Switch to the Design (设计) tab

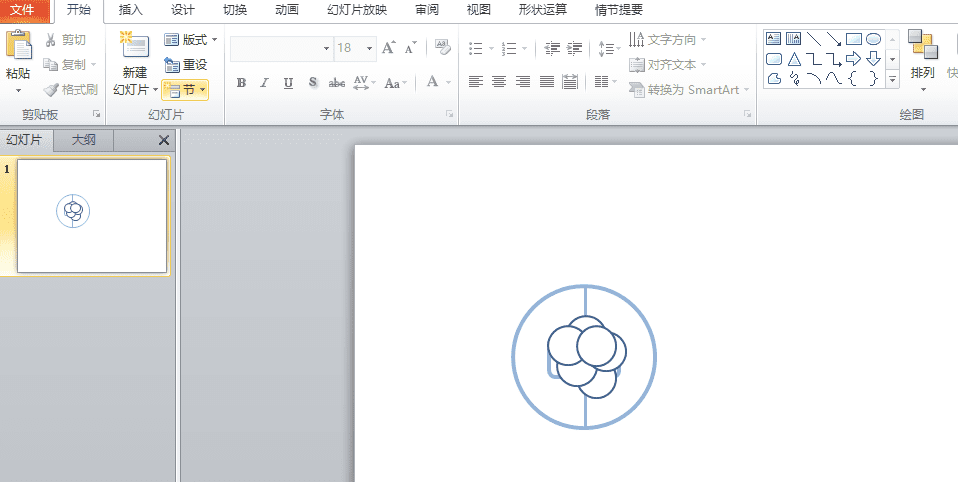(183, 10)
